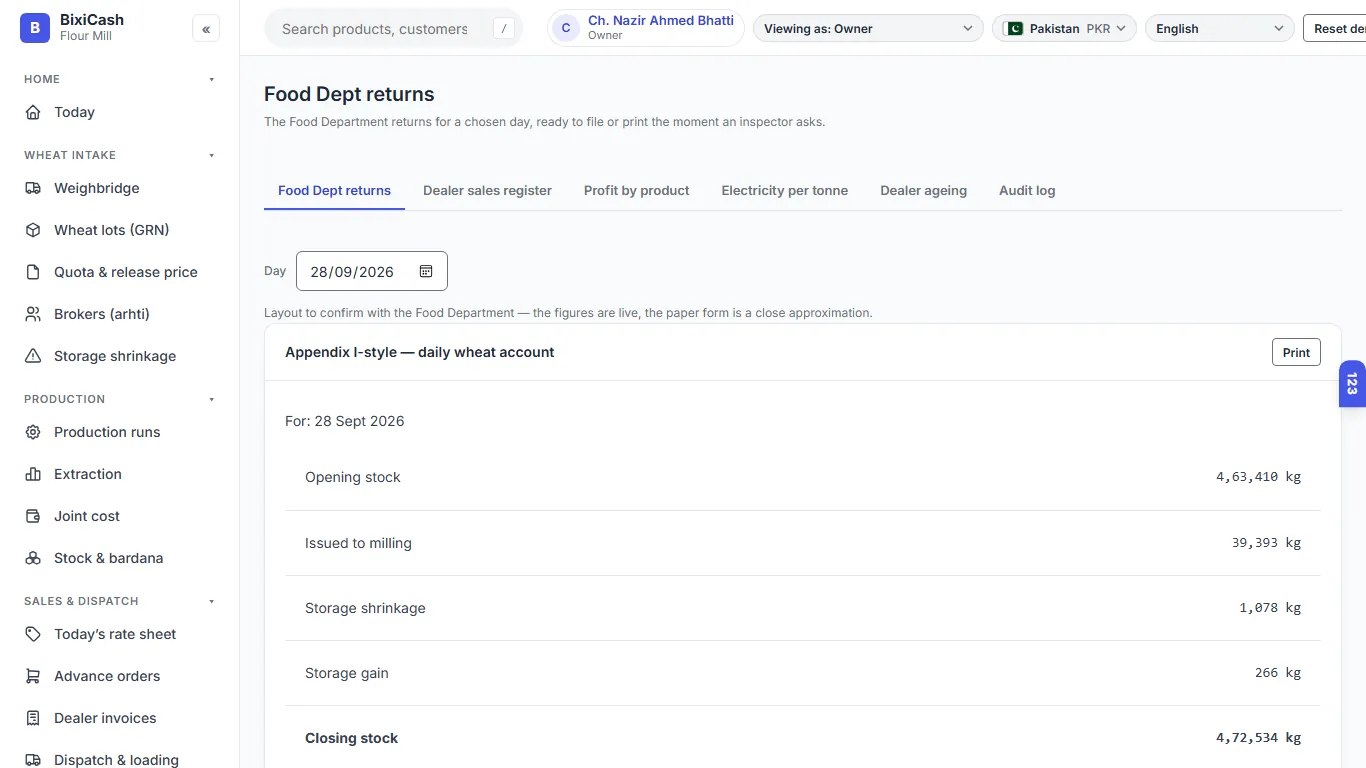Click the Advance orders cart icon
Viewport: 1366px width, 768px height.
[x=33, y=676]
